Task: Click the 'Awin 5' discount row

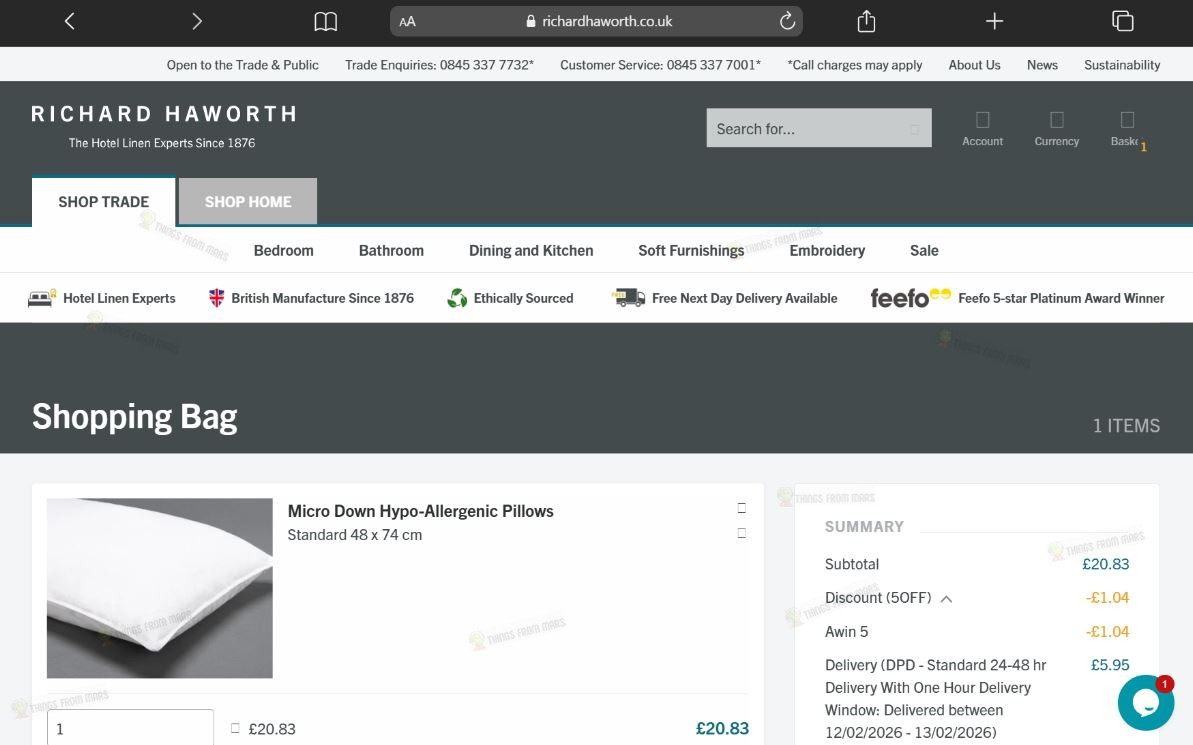Action: coord(976,632)
